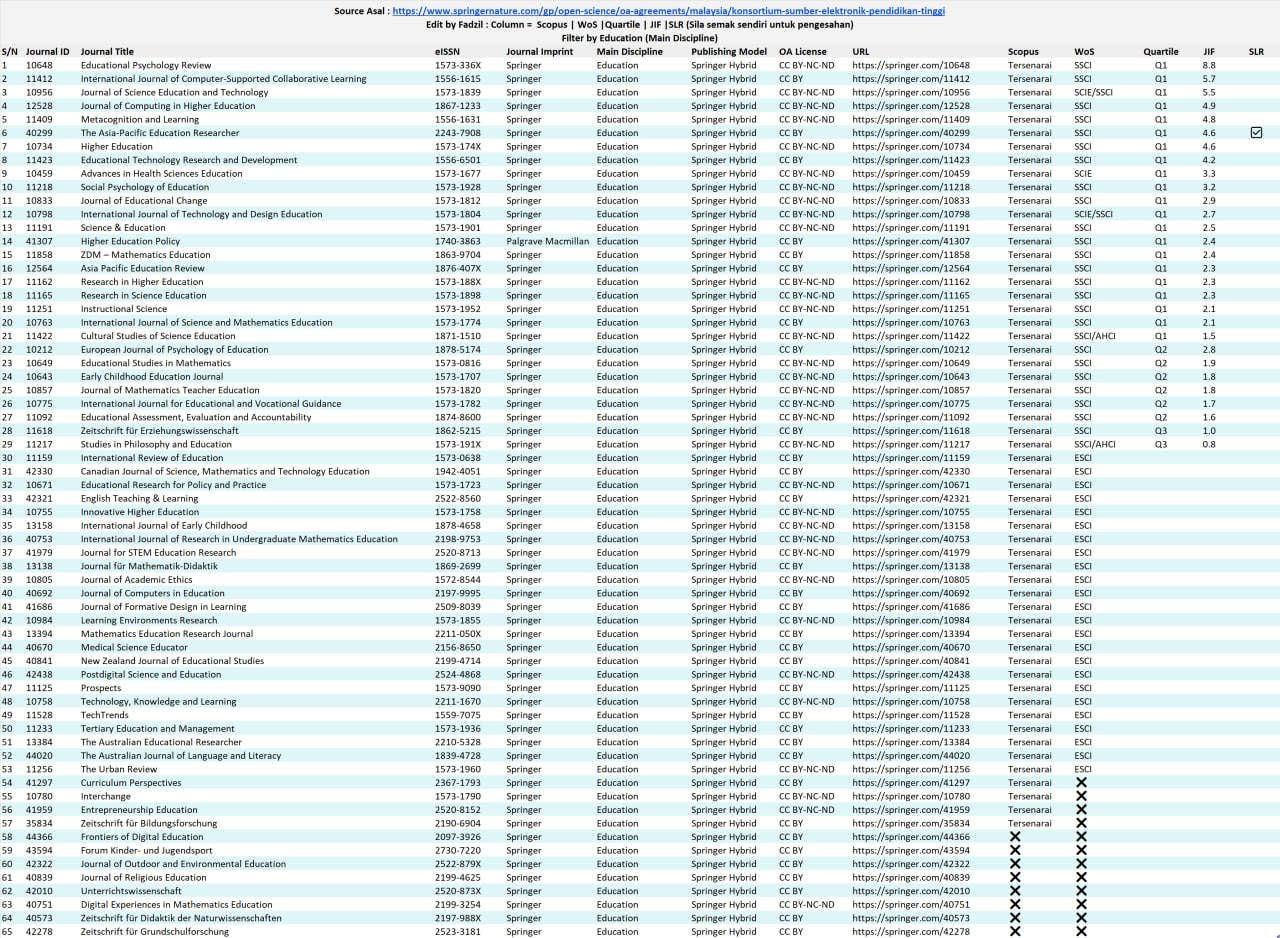Click the 'Filter by Education (Main Discipline)' heading
Viewport: 1280px width, 938px height.
[x=639, y=38]
